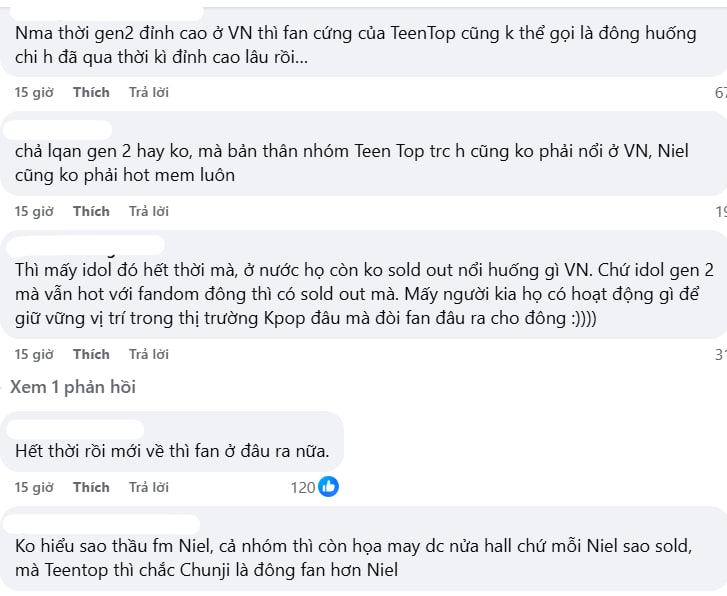The width and height of the screenshot is (727, 596).
Task: Select "15 giờ" timestamp under "Hết thời rồi" comment
Action: 34,487
